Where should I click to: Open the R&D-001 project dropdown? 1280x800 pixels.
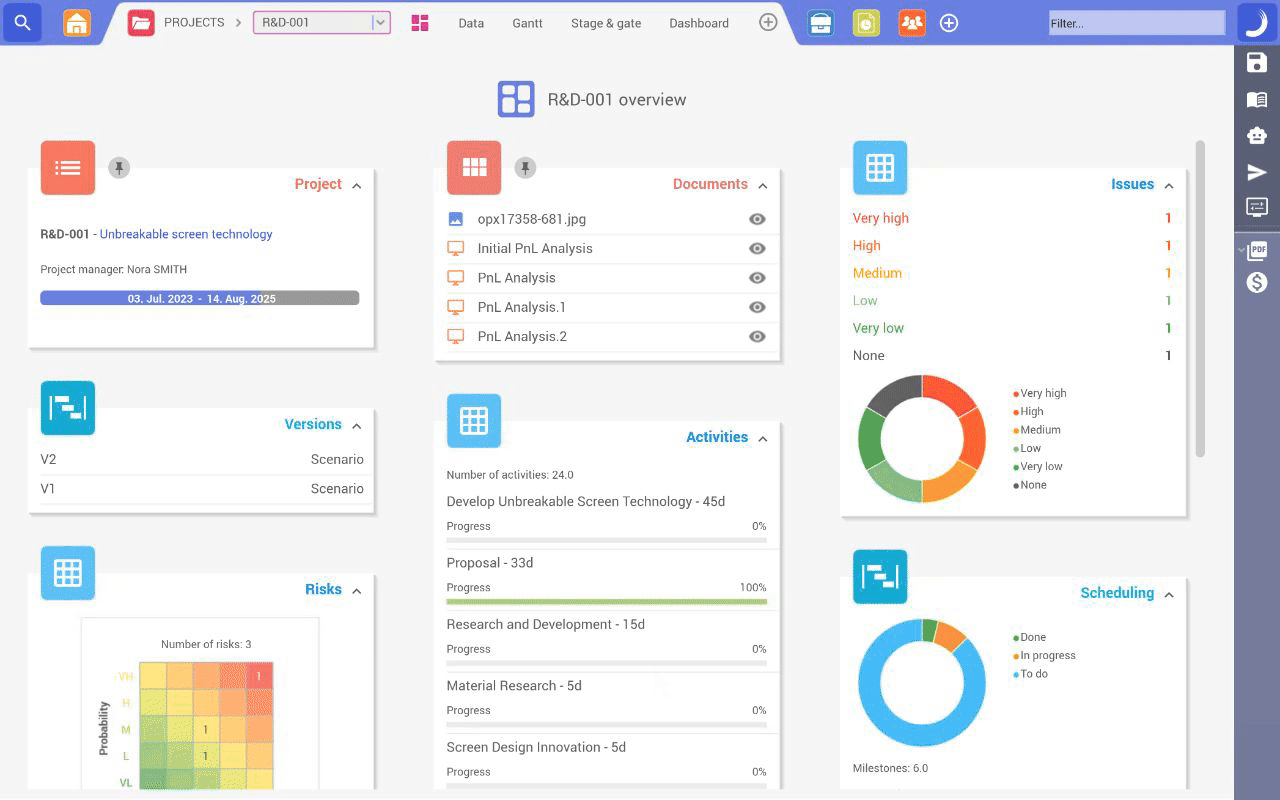(x=380, y=22)
